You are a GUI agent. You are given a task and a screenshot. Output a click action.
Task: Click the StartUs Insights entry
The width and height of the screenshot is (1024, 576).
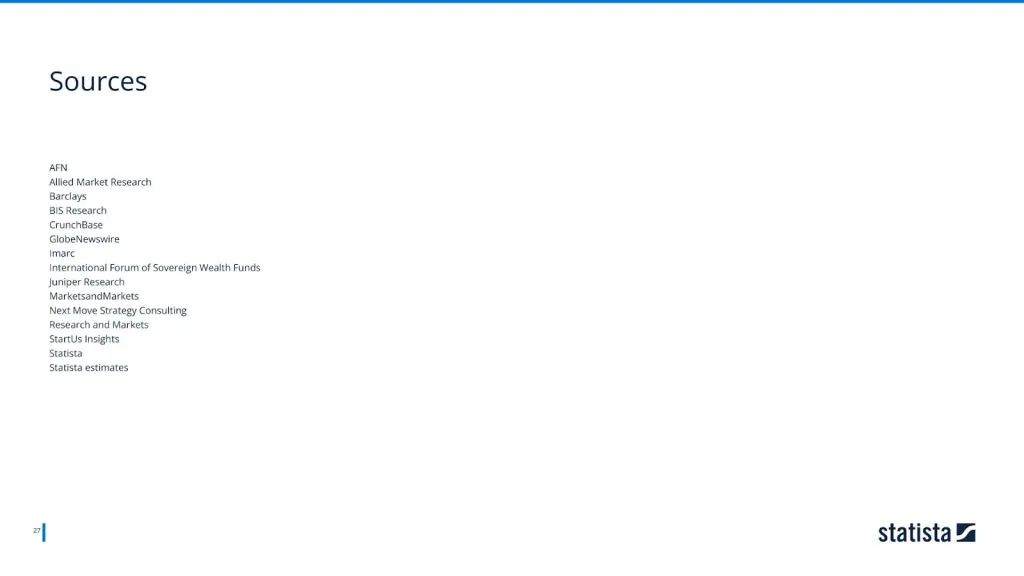(x=84, y=339)
